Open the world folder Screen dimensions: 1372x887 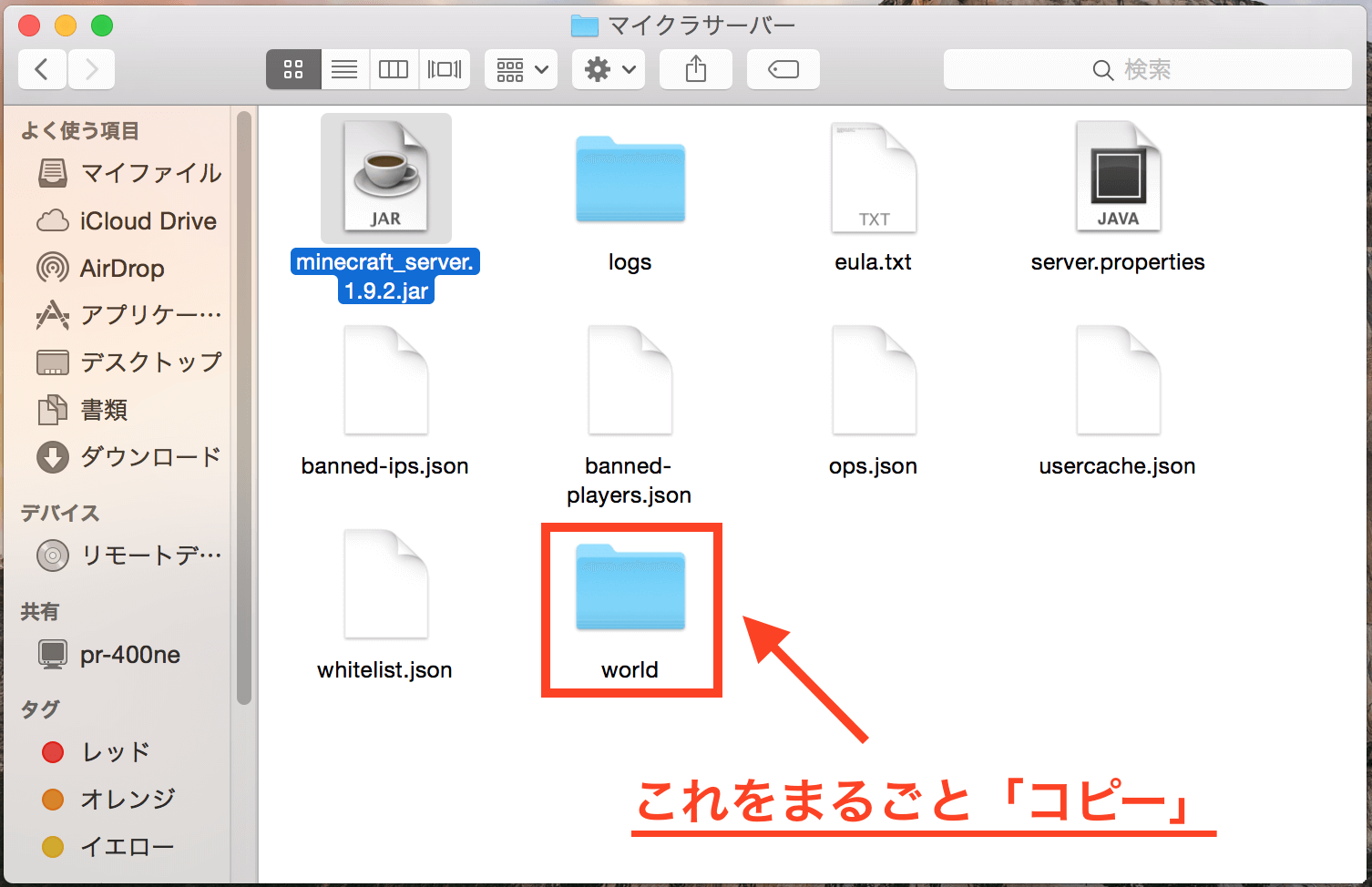point(630,589)
